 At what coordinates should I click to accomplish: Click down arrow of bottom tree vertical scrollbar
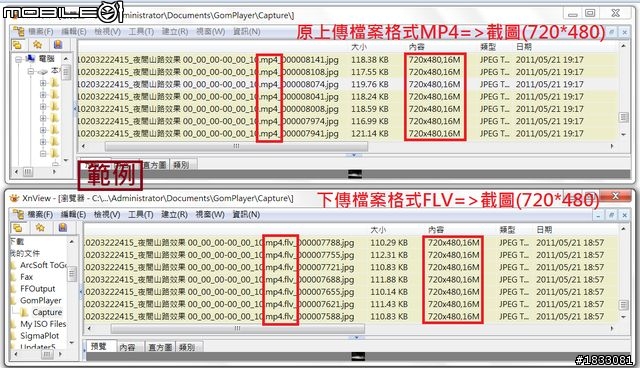click(72, 342)
